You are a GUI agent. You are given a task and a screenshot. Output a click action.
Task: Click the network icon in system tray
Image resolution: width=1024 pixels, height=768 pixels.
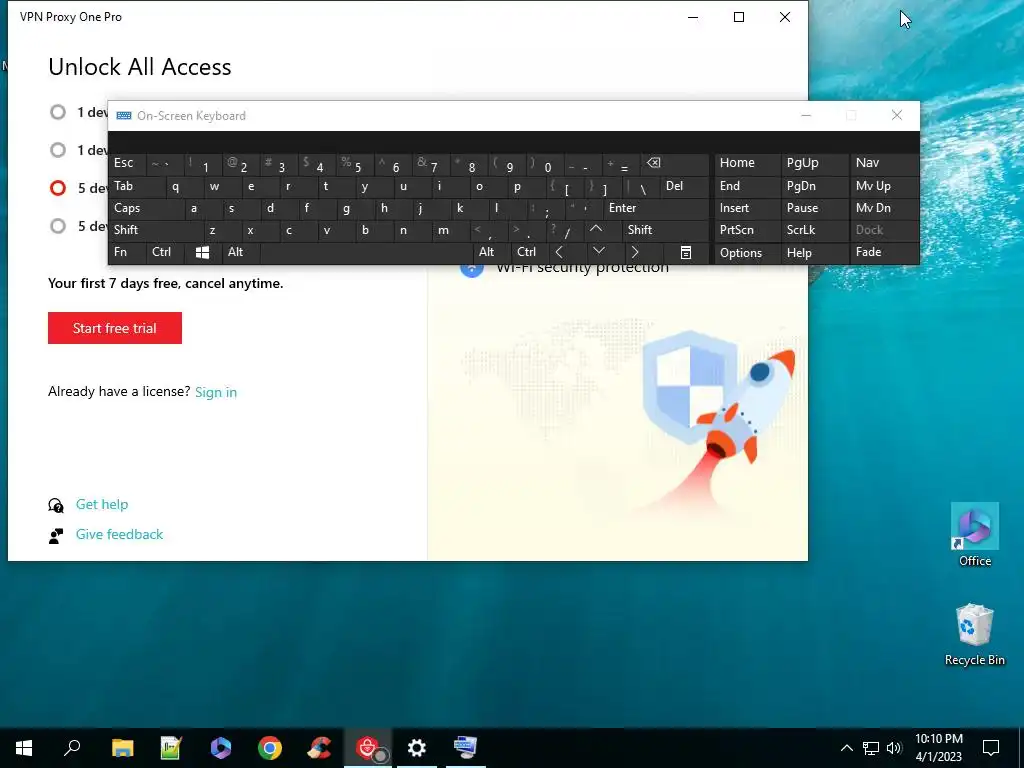tap(871, 748)
